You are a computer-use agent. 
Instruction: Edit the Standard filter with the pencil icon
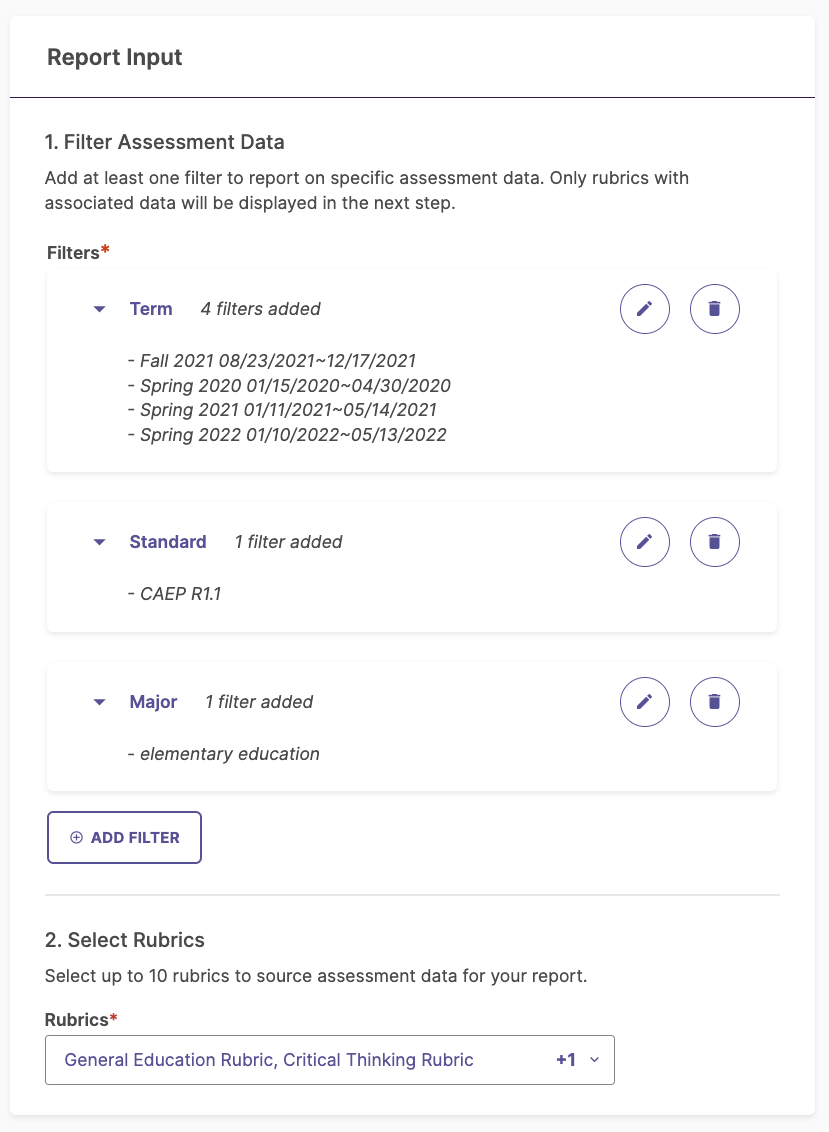645,541
